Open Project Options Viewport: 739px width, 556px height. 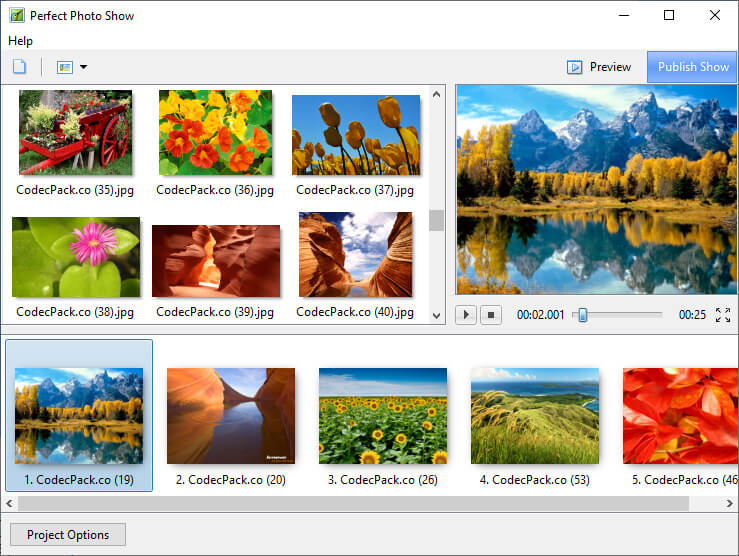[68, 535]
